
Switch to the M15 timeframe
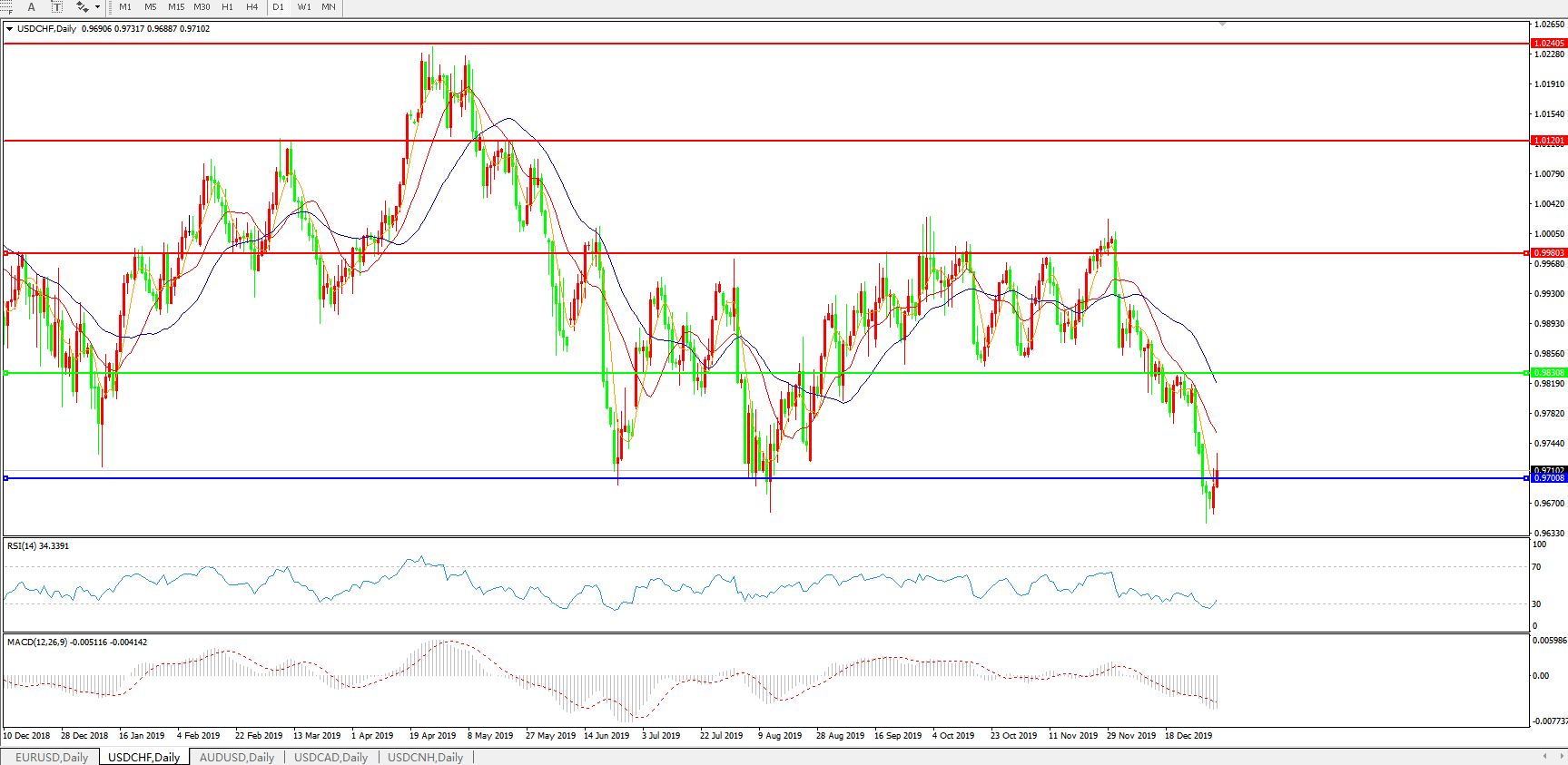click(x=176, y=7)
